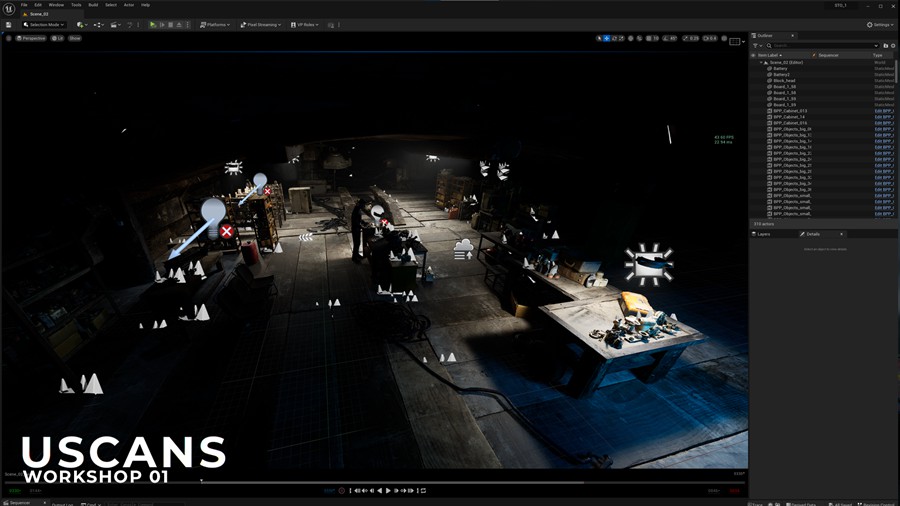Image resolution: width=900 pixels, height=506 pixels.
Task: Toggle the world coordinate system globe icon
Action: click(631, 38)
